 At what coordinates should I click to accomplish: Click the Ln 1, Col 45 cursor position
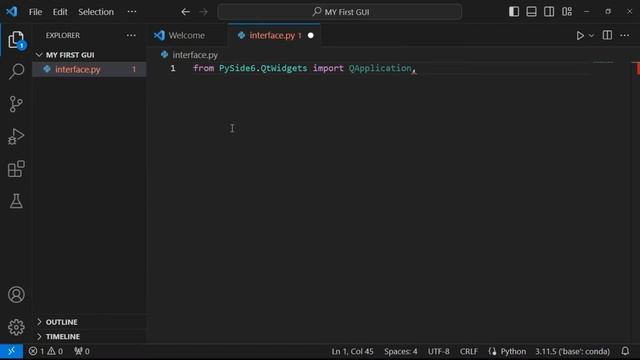click(x=352, y=351)
